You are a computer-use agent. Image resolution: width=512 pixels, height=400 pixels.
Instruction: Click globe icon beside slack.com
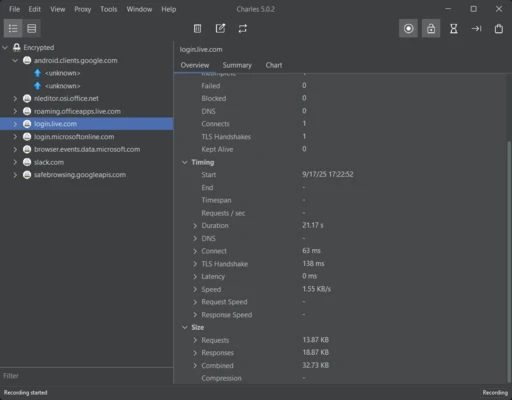27,162
